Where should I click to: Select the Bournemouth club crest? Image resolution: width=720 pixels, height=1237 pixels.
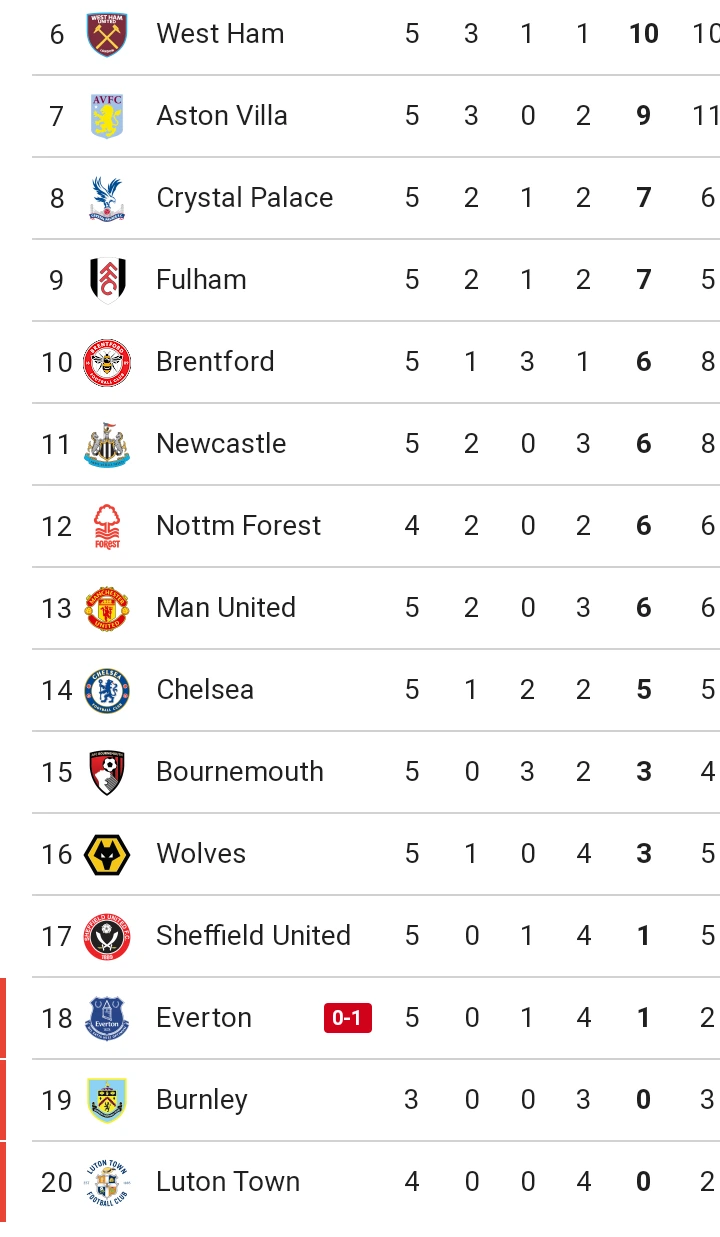pyautogui.click(x=107, y=772)
